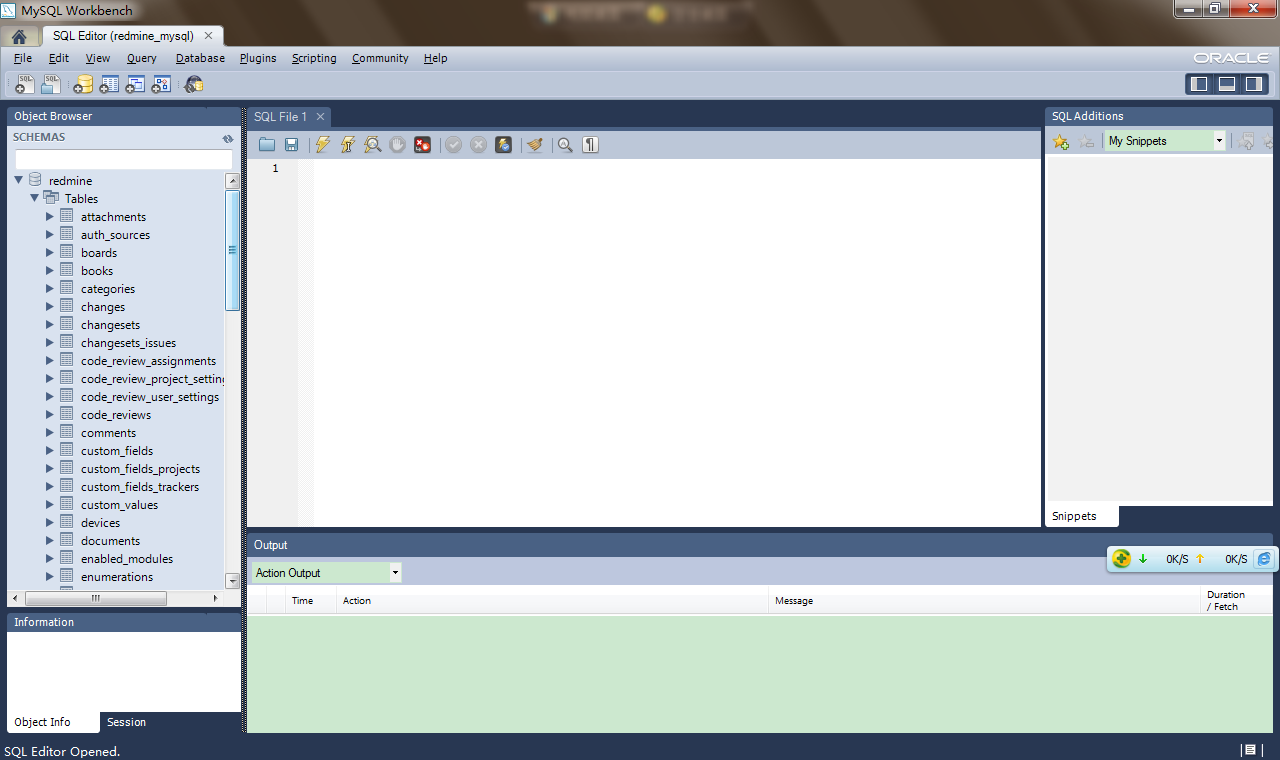Click the schema tree scroll down arrow

(233, 580)
